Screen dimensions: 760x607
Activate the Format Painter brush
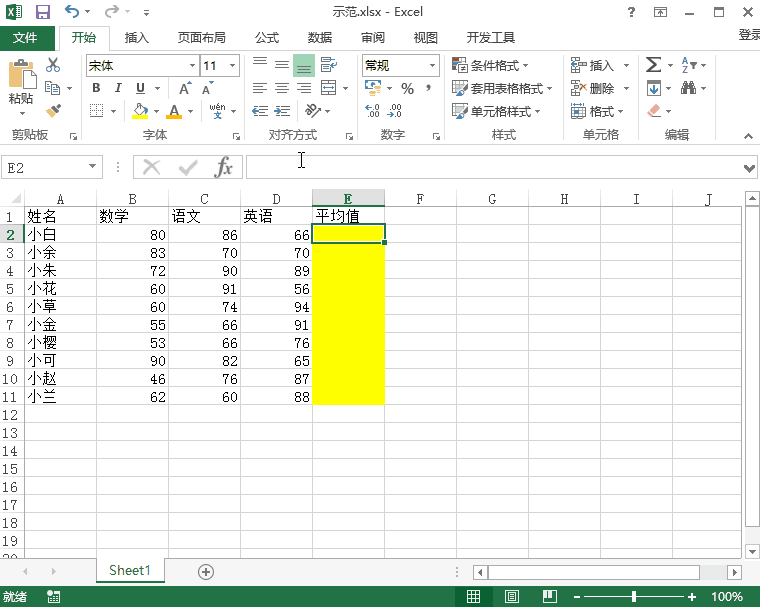coord(53,111)
